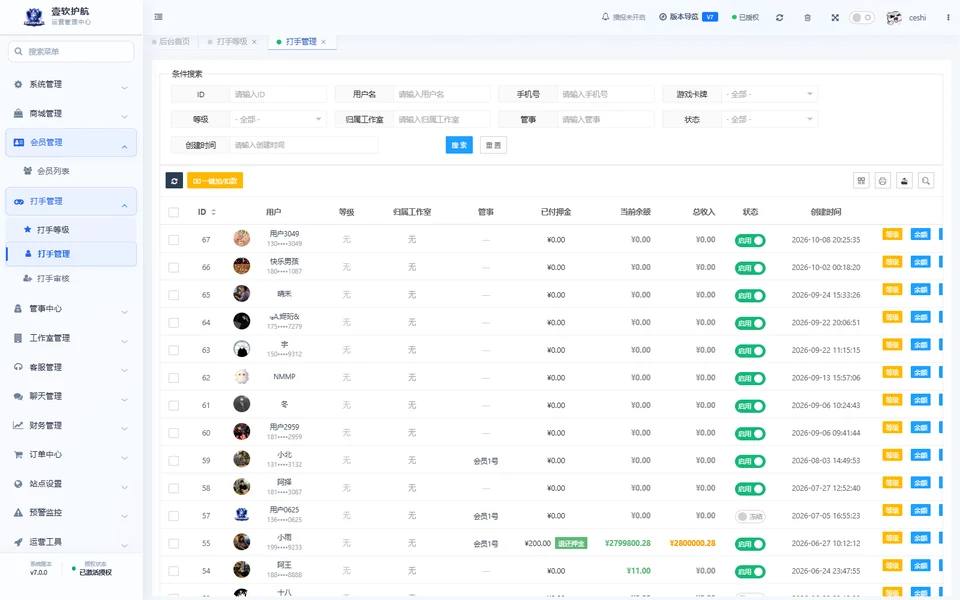The height and width of the screenshot is (600, 960).
Task: Collapse 会员管理 menu
Action: click(72, 143)
